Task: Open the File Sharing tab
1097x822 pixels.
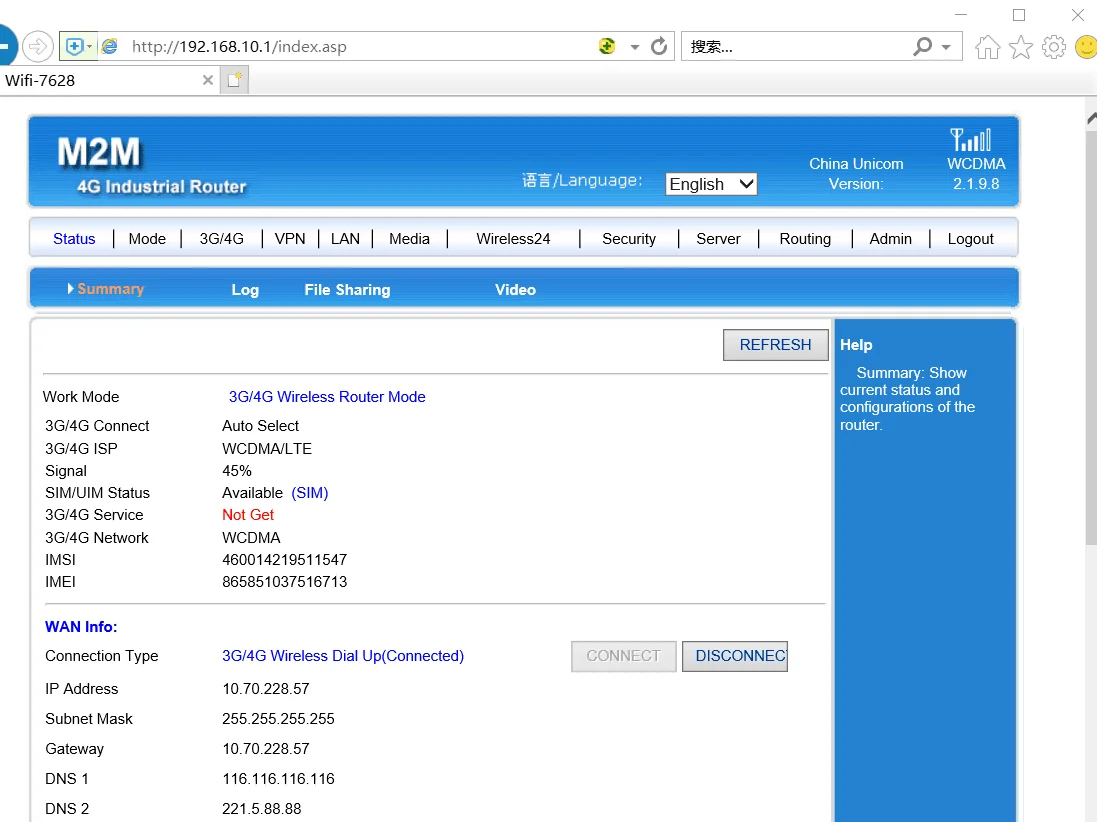Action: click(347, 290)
